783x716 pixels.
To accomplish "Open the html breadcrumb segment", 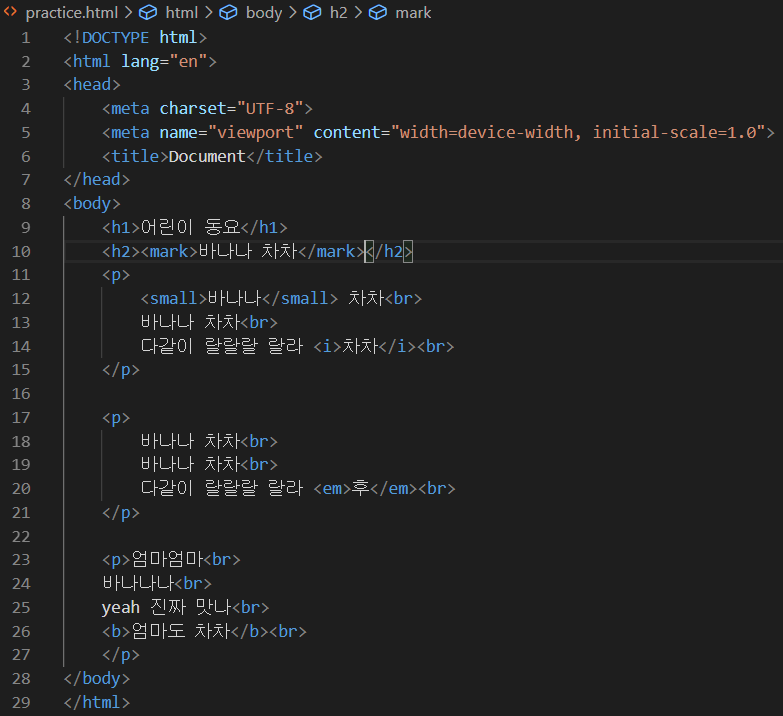I will pyautogui.click(x=182, y=12).
